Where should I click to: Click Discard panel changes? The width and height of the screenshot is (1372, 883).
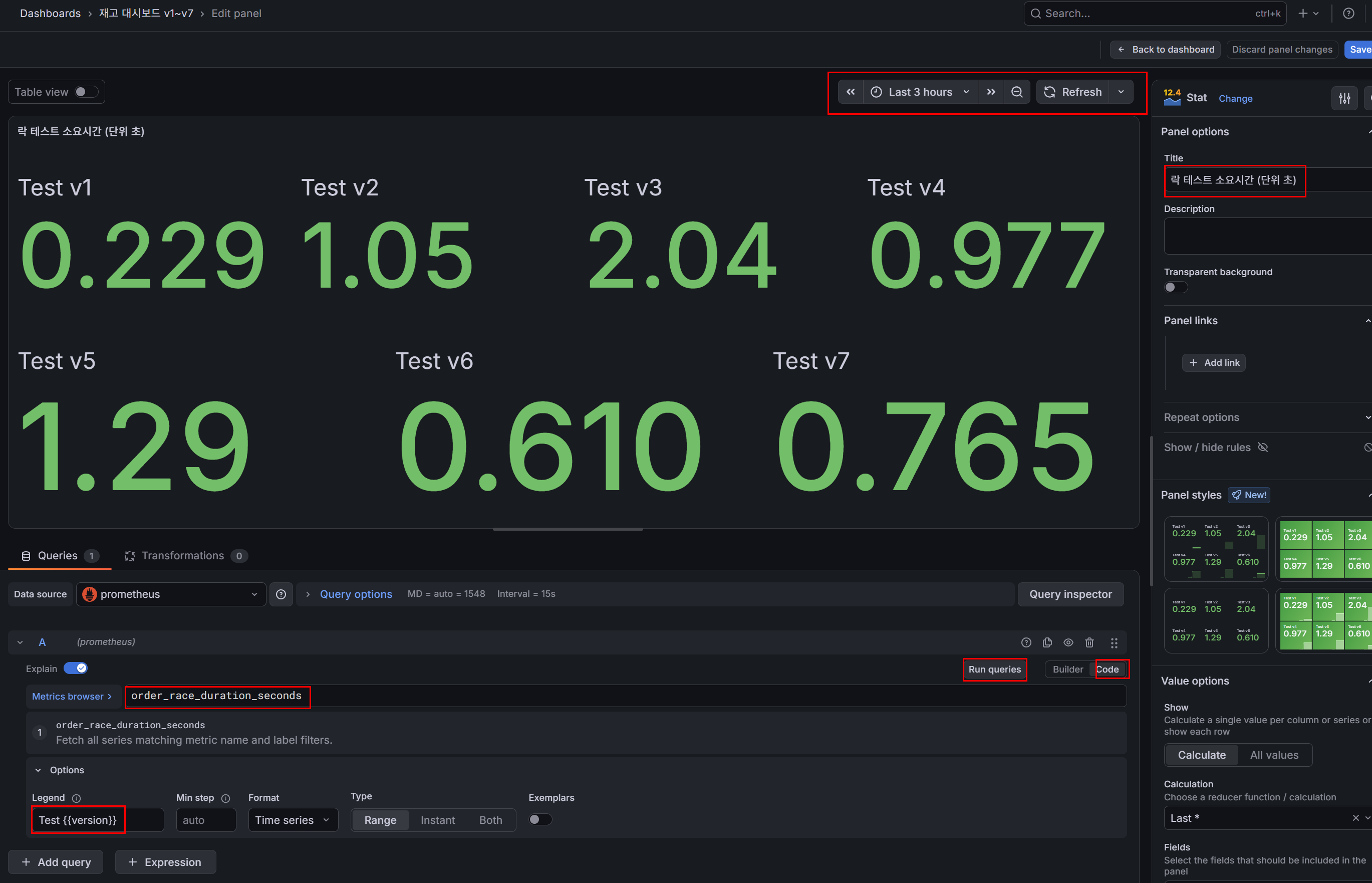point(1282,49)
